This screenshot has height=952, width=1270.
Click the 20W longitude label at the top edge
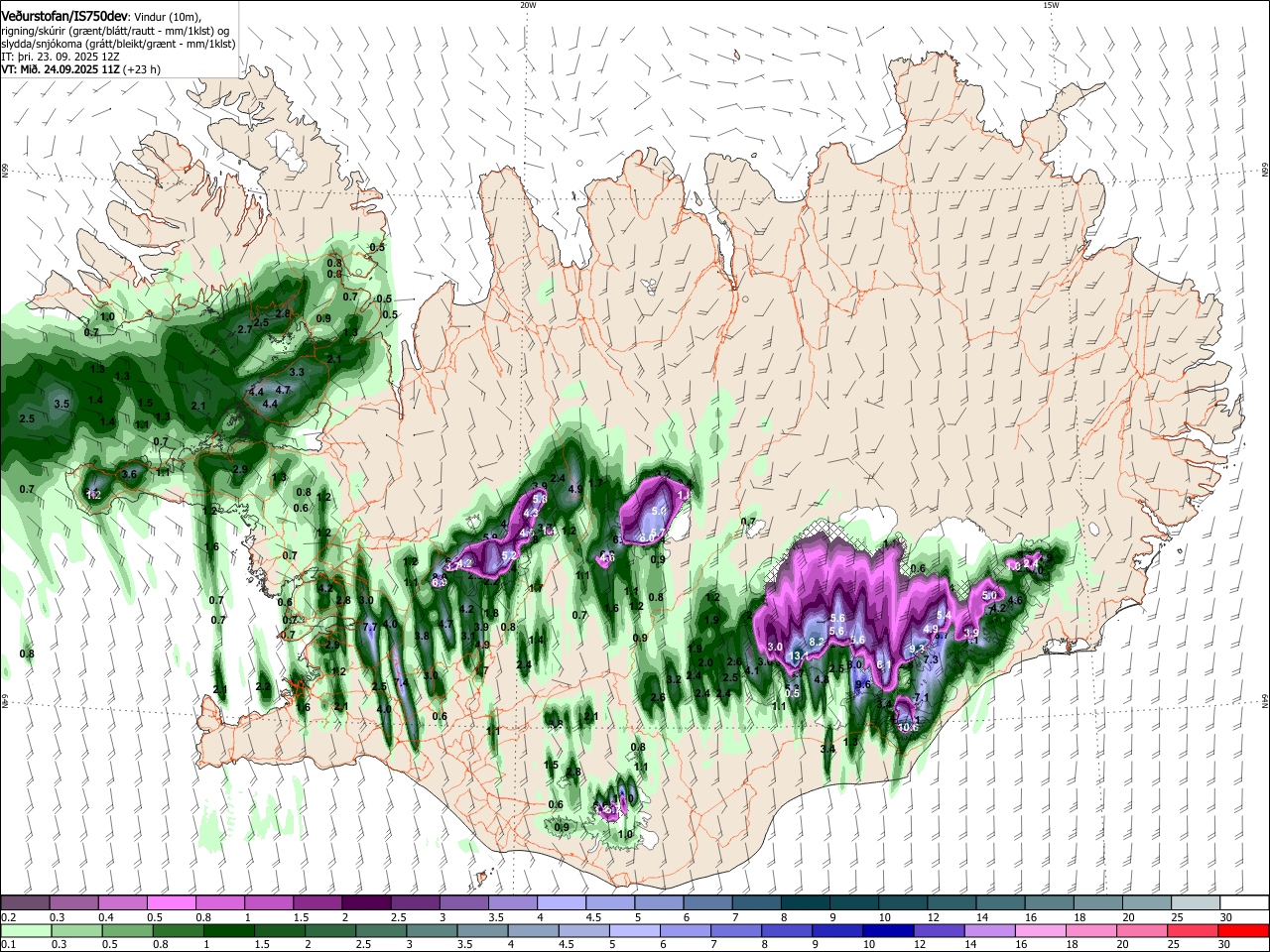pos(528,5)
